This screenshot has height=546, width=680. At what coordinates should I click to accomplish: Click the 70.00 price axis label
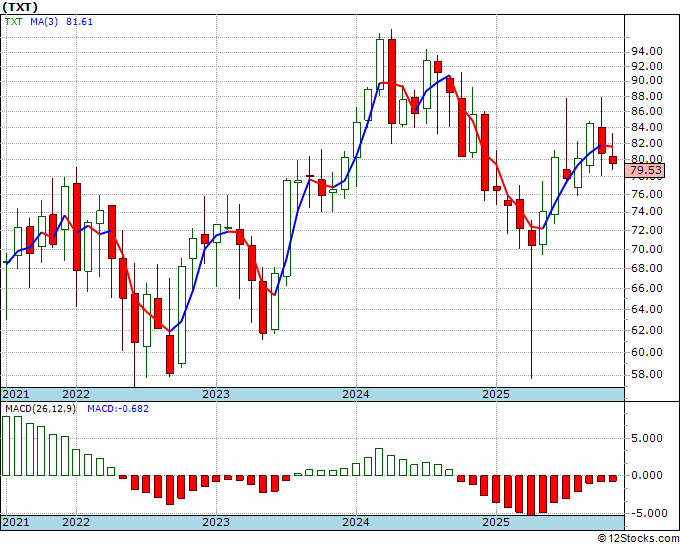[646, 249]
